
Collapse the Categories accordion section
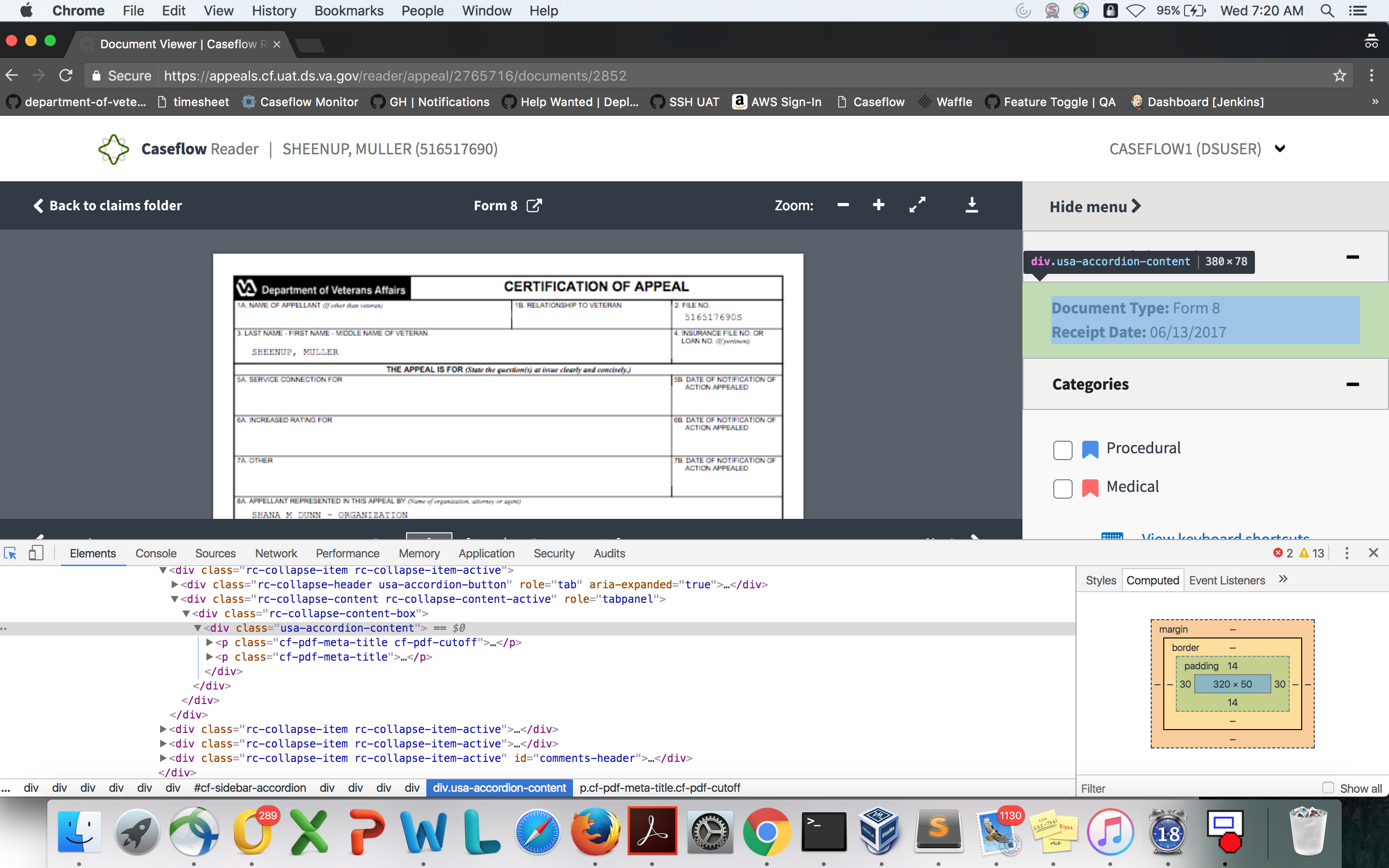click(1352, 384)
